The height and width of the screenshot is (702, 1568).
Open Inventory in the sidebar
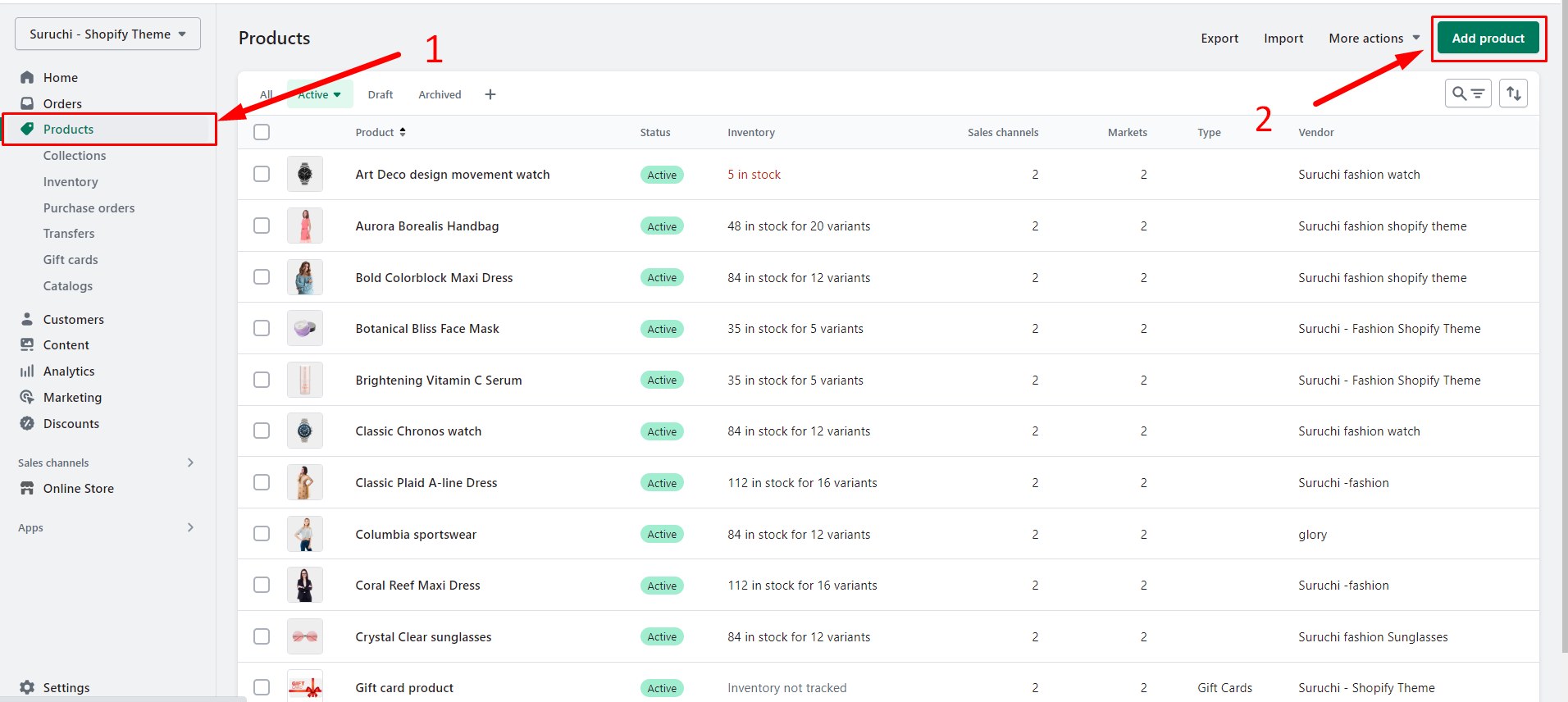[71, 181]
